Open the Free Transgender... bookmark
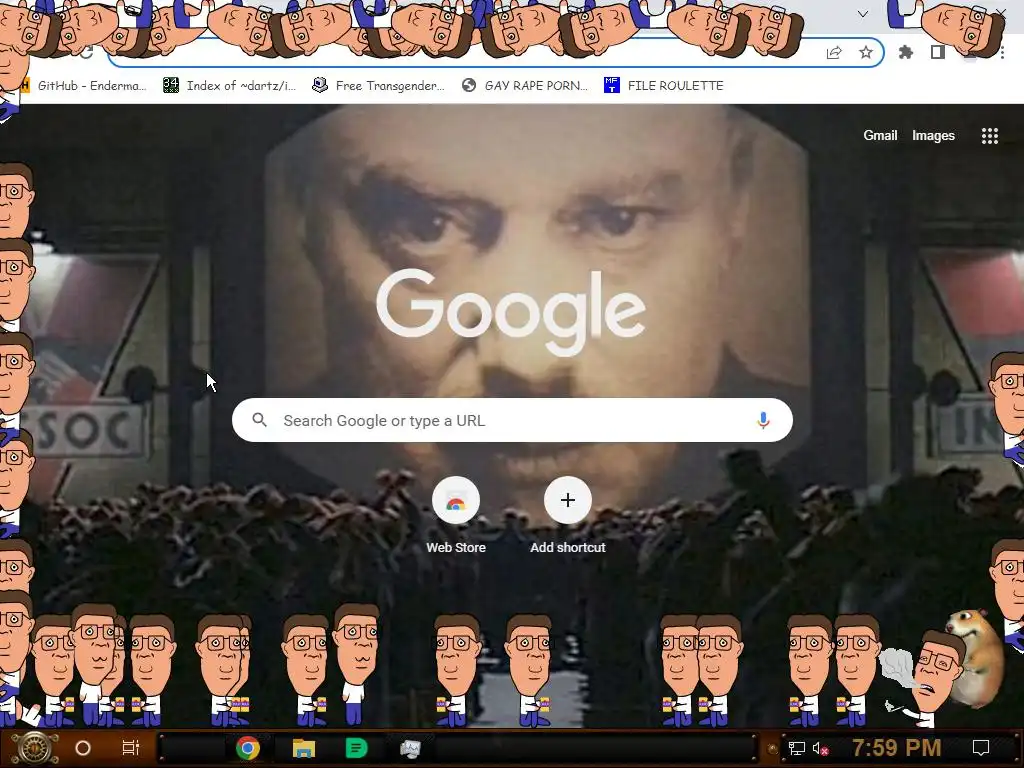 (x=379, y=86)
